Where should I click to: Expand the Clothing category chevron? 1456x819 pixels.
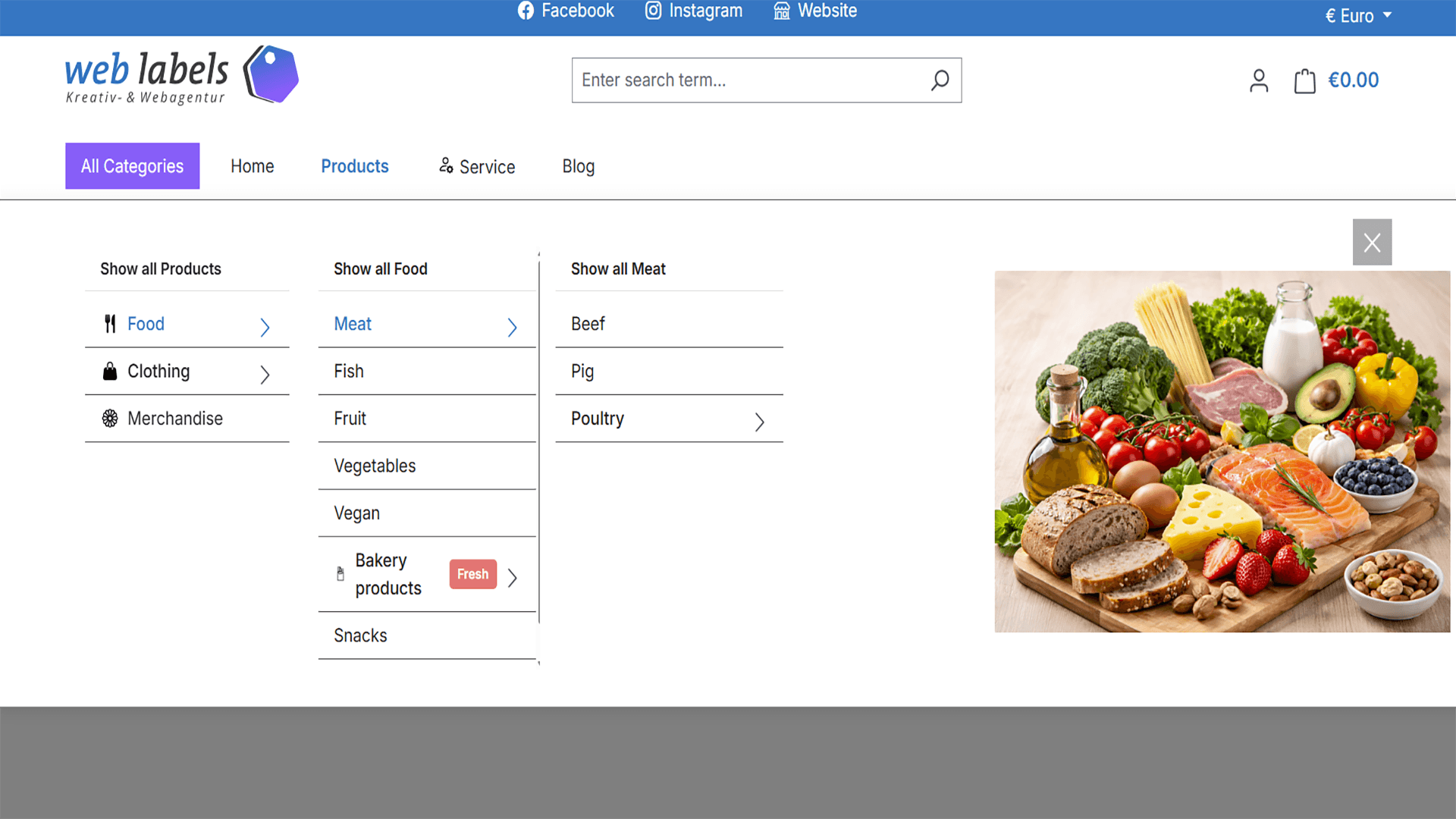[265, 374]
